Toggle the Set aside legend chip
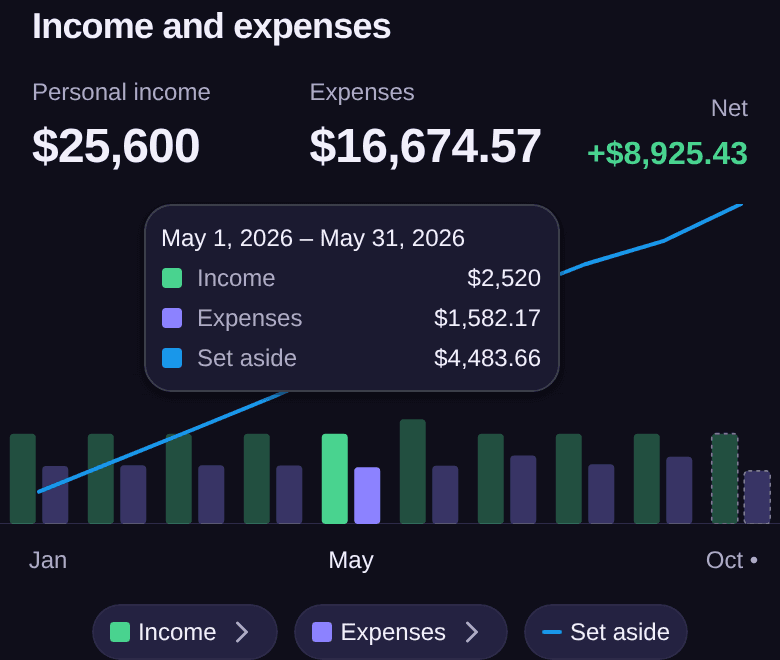 pos(605,632)
